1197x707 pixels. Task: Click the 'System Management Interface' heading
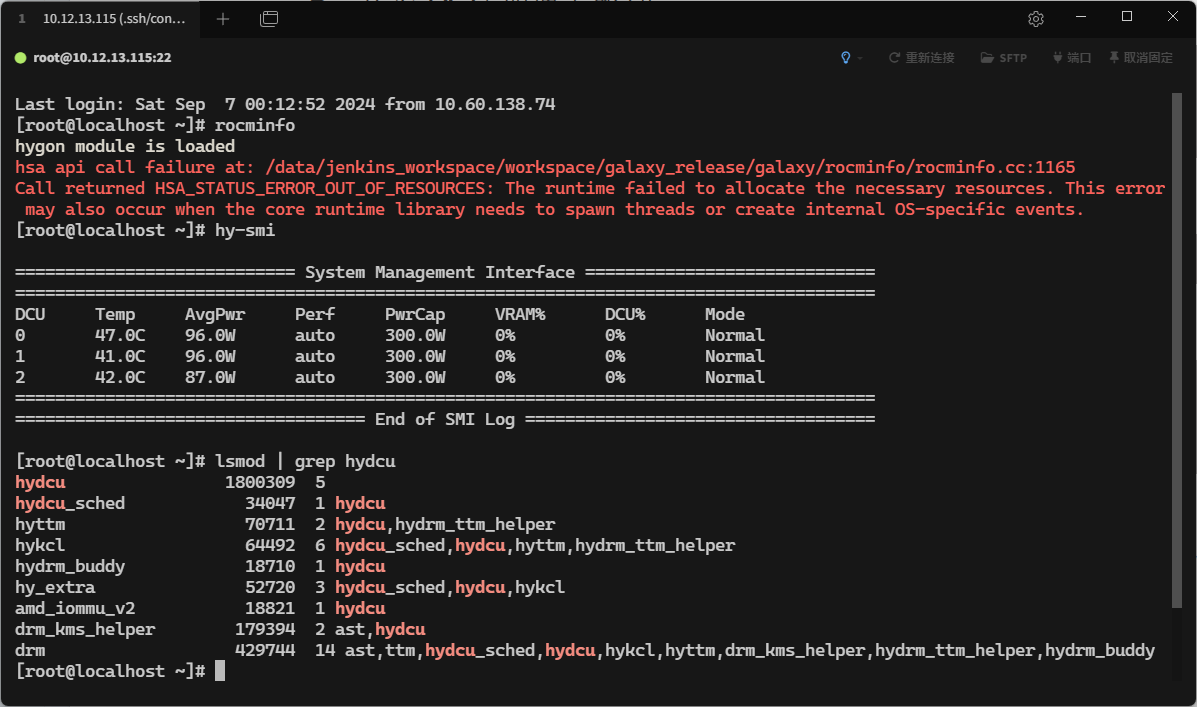pos(440,273)
